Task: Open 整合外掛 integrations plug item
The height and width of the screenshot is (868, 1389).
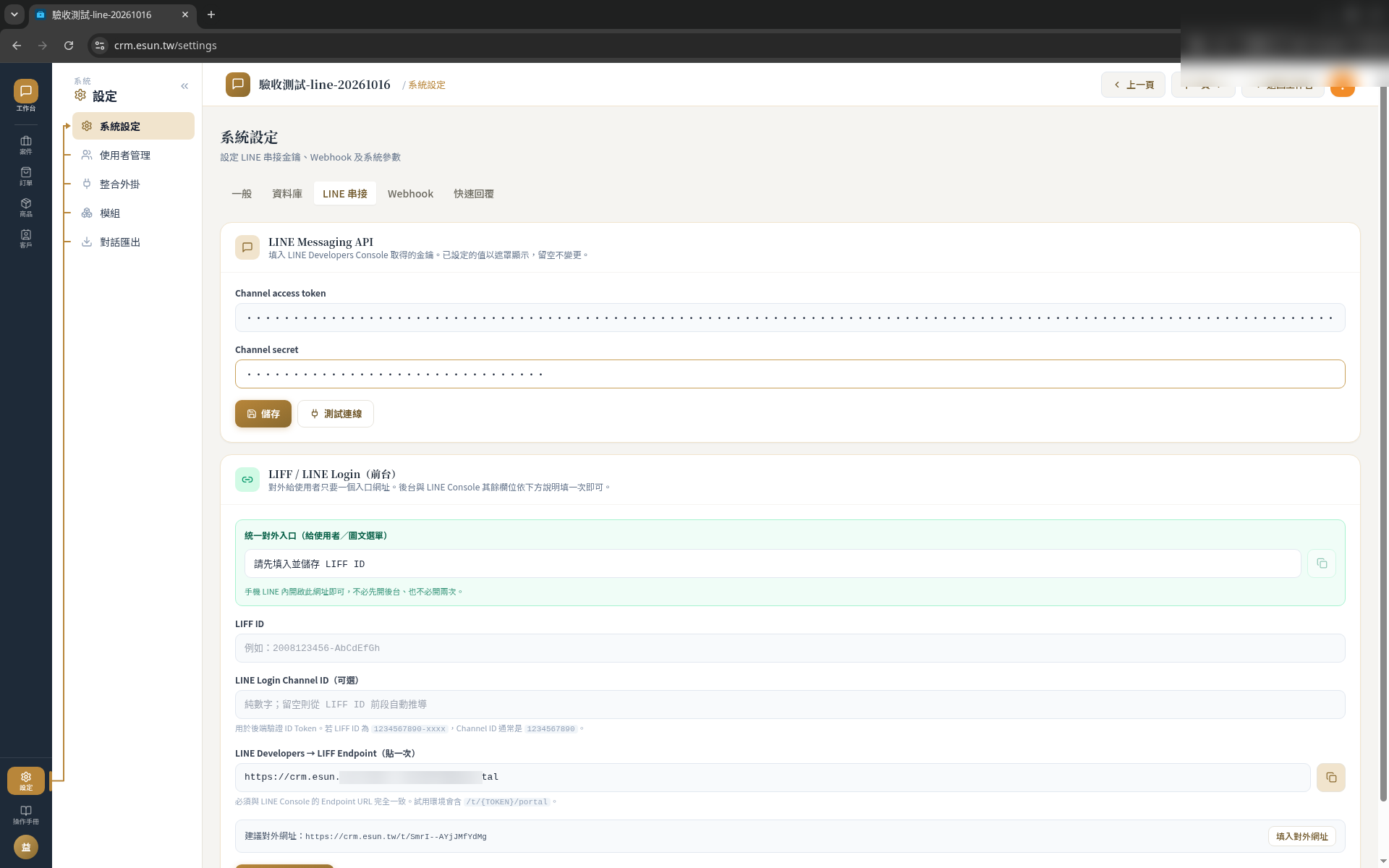Action: coord(133,184)
